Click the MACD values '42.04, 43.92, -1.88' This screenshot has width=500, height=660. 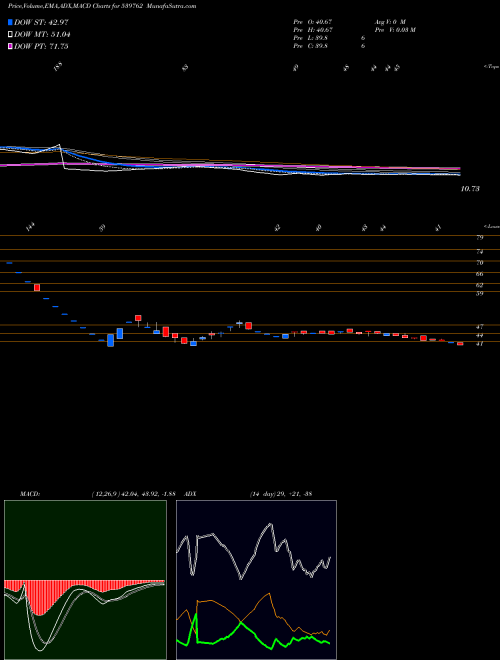coord(148,494)
